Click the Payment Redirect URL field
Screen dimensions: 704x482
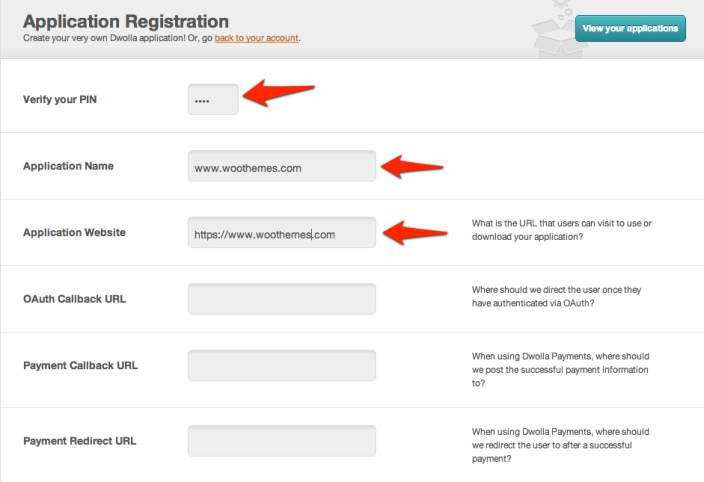[281, 441]
